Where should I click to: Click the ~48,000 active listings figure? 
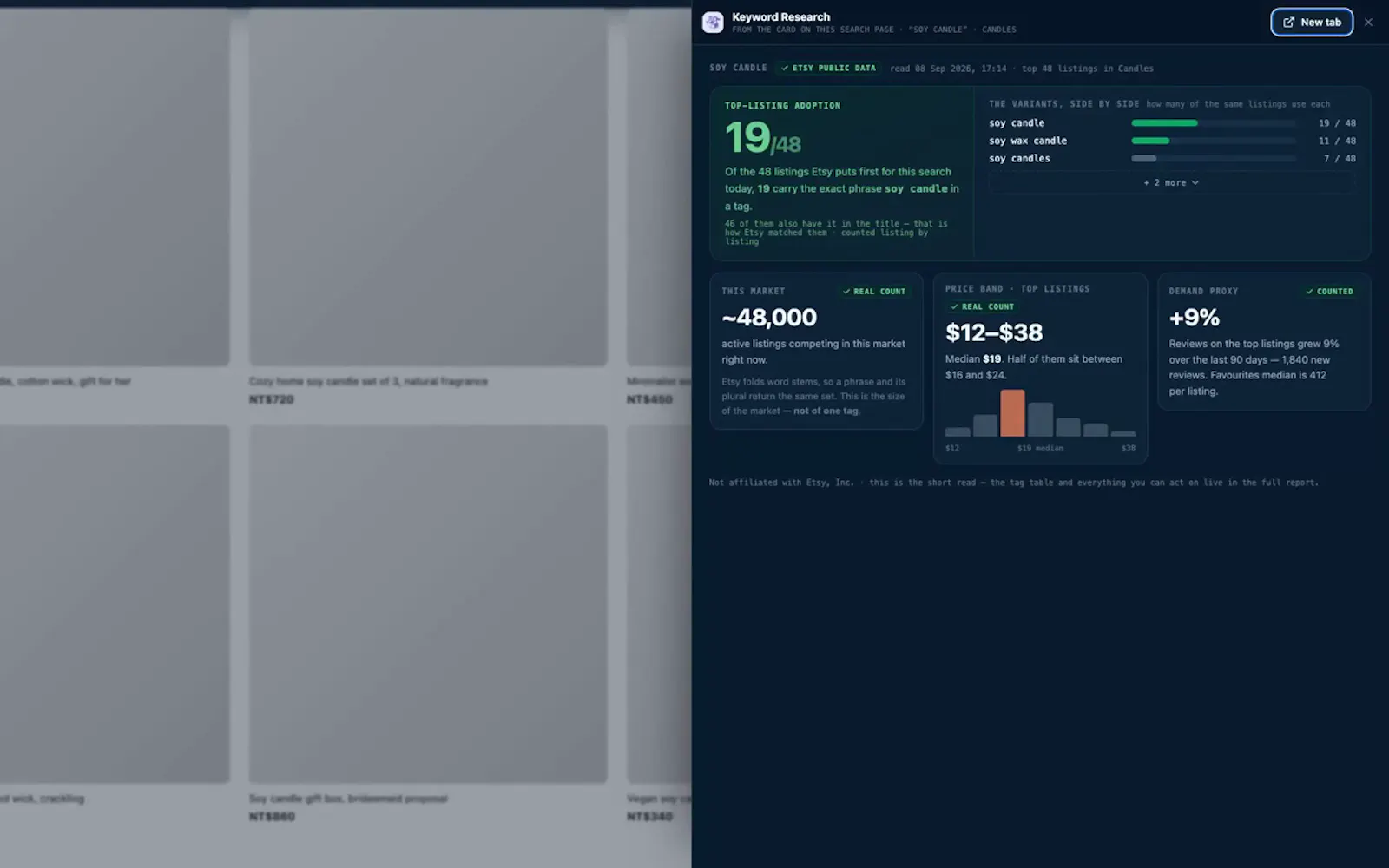(x=769, y=318)
